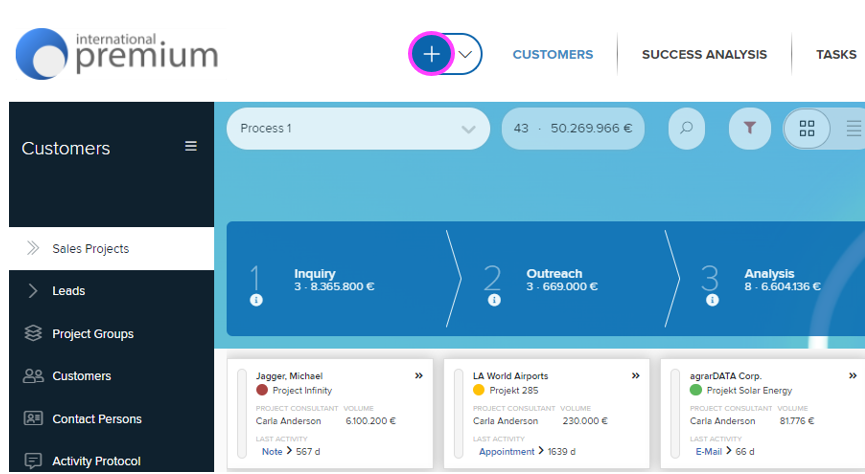Click the Inquiry stage info icon
The height and width of the screenshot is (474, 865).
click(256, 300)
